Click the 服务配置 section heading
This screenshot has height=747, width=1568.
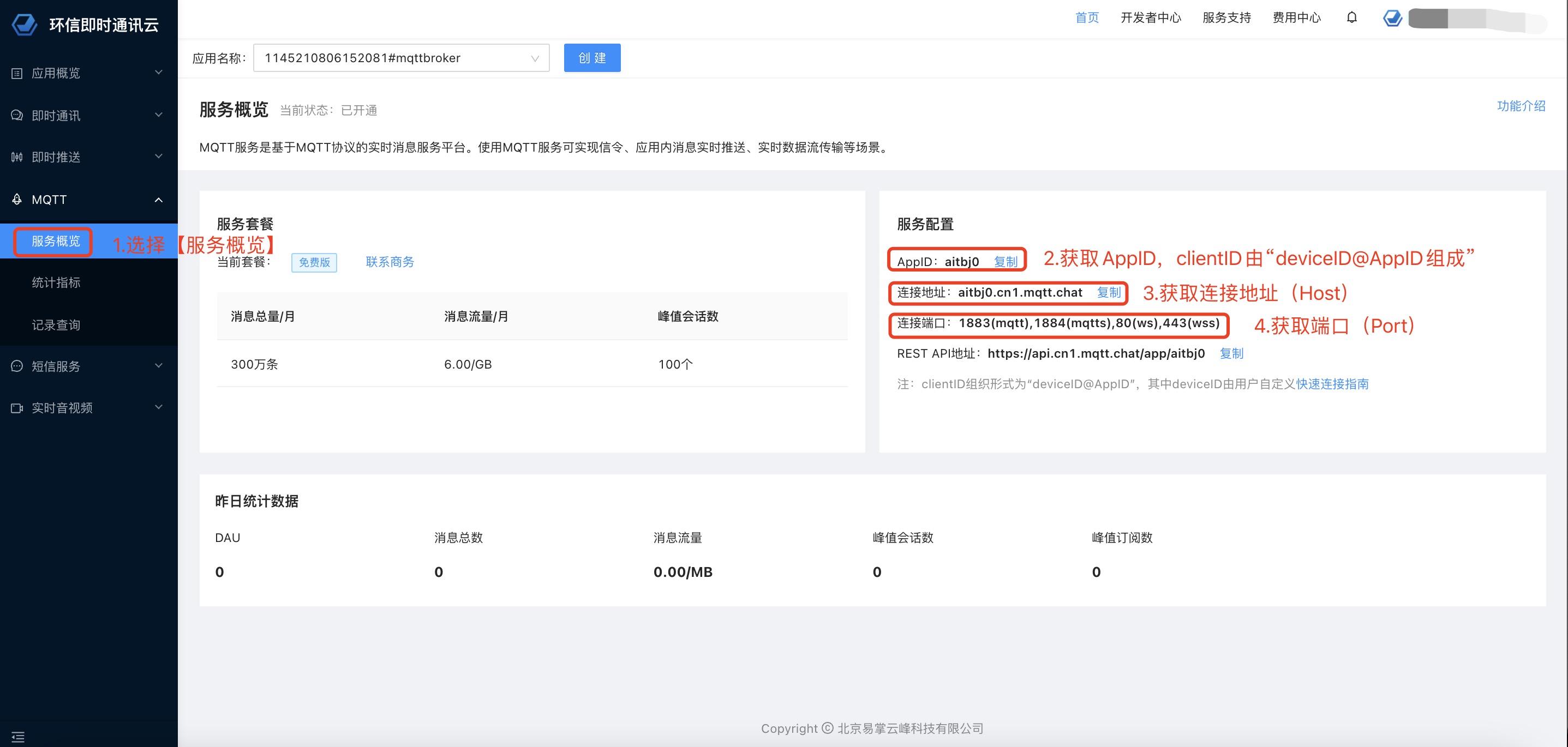point(925,224)
